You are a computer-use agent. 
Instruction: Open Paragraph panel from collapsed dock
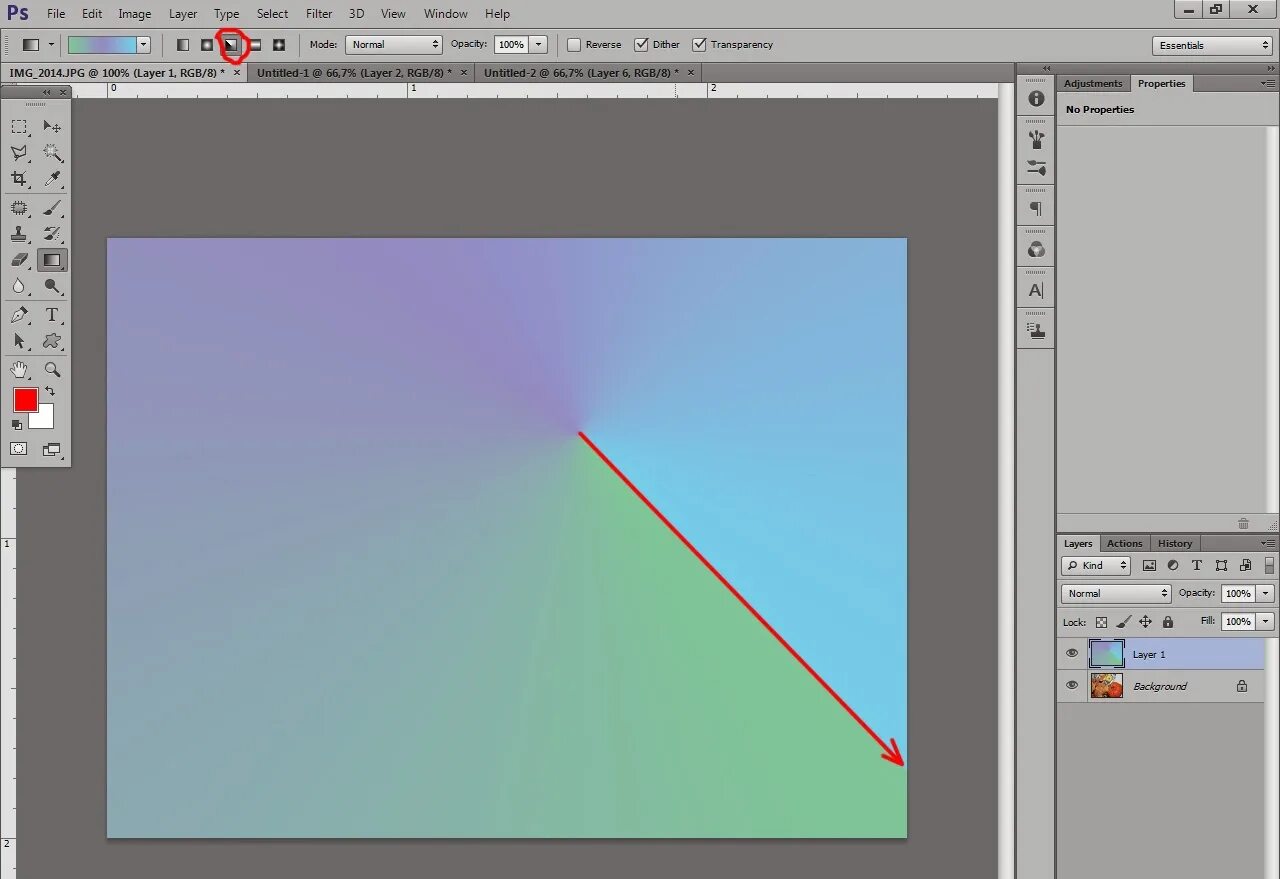1036,209
